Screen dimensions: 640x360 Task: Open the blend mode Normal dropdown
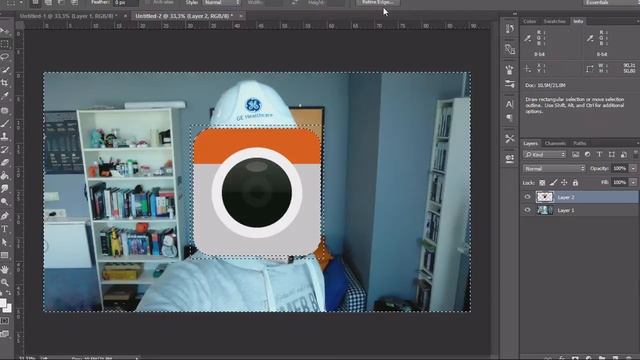point(554,169)
